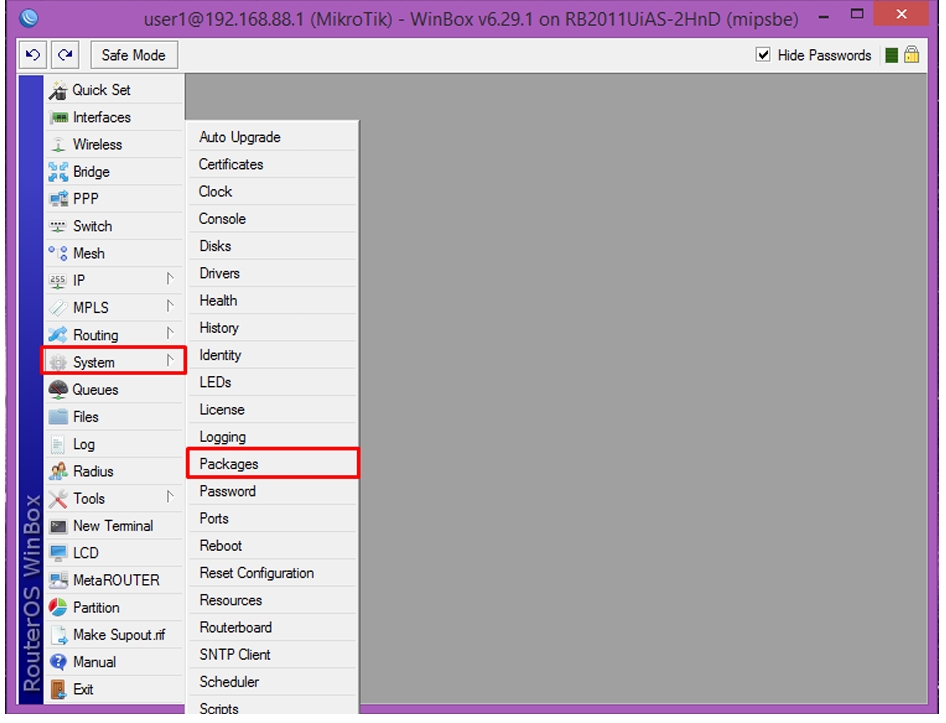
Task: Select Auto Upgrade menu entry
Action: coord(273,137)
